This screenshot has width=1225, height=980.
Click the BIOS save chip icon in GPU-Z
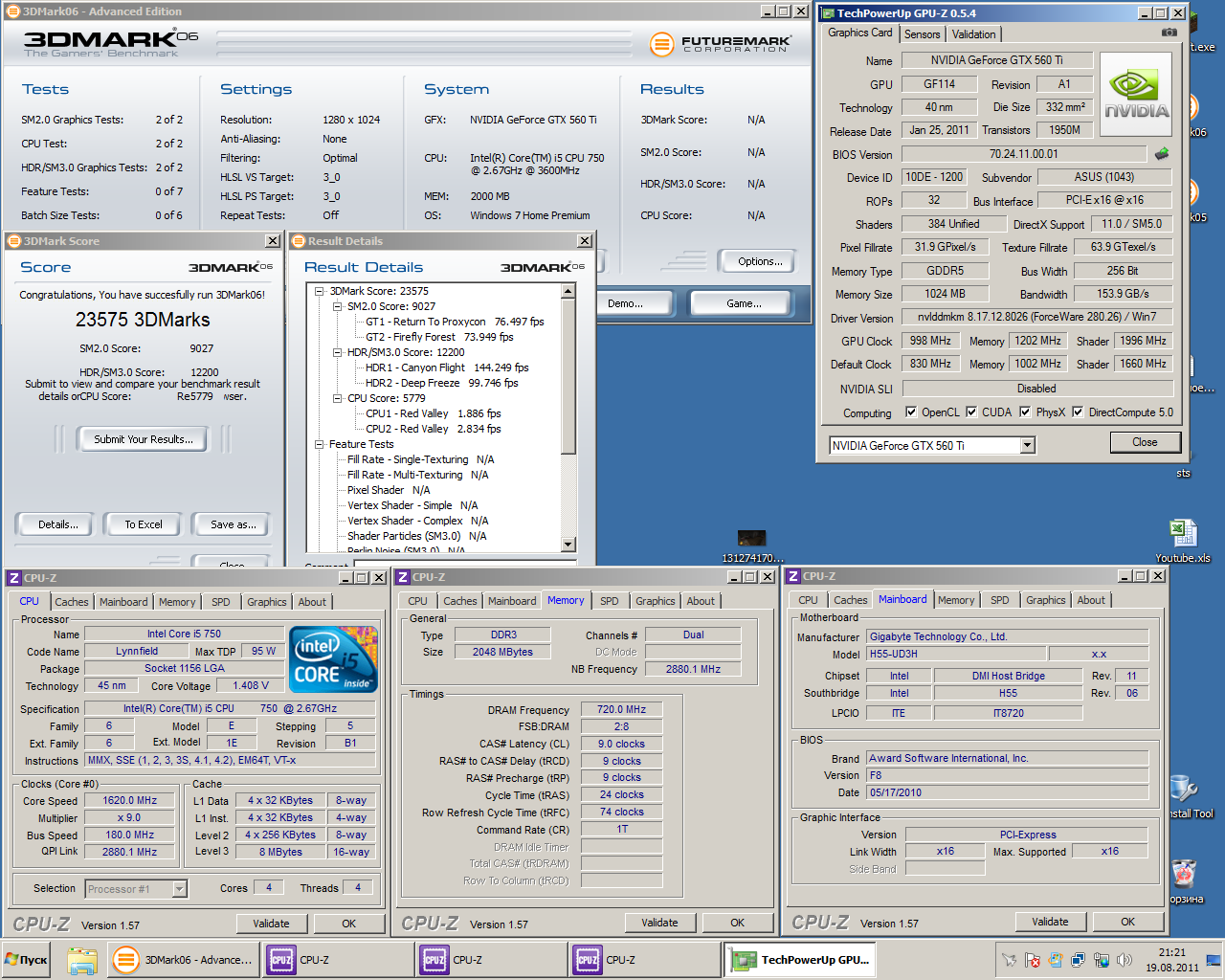click(1162, 153)
